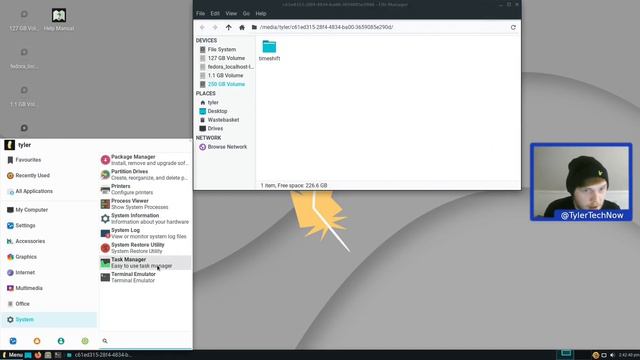Screen dimensions: 640x360
Task: Launch Package Manager from menu
Action: [145, 160]
